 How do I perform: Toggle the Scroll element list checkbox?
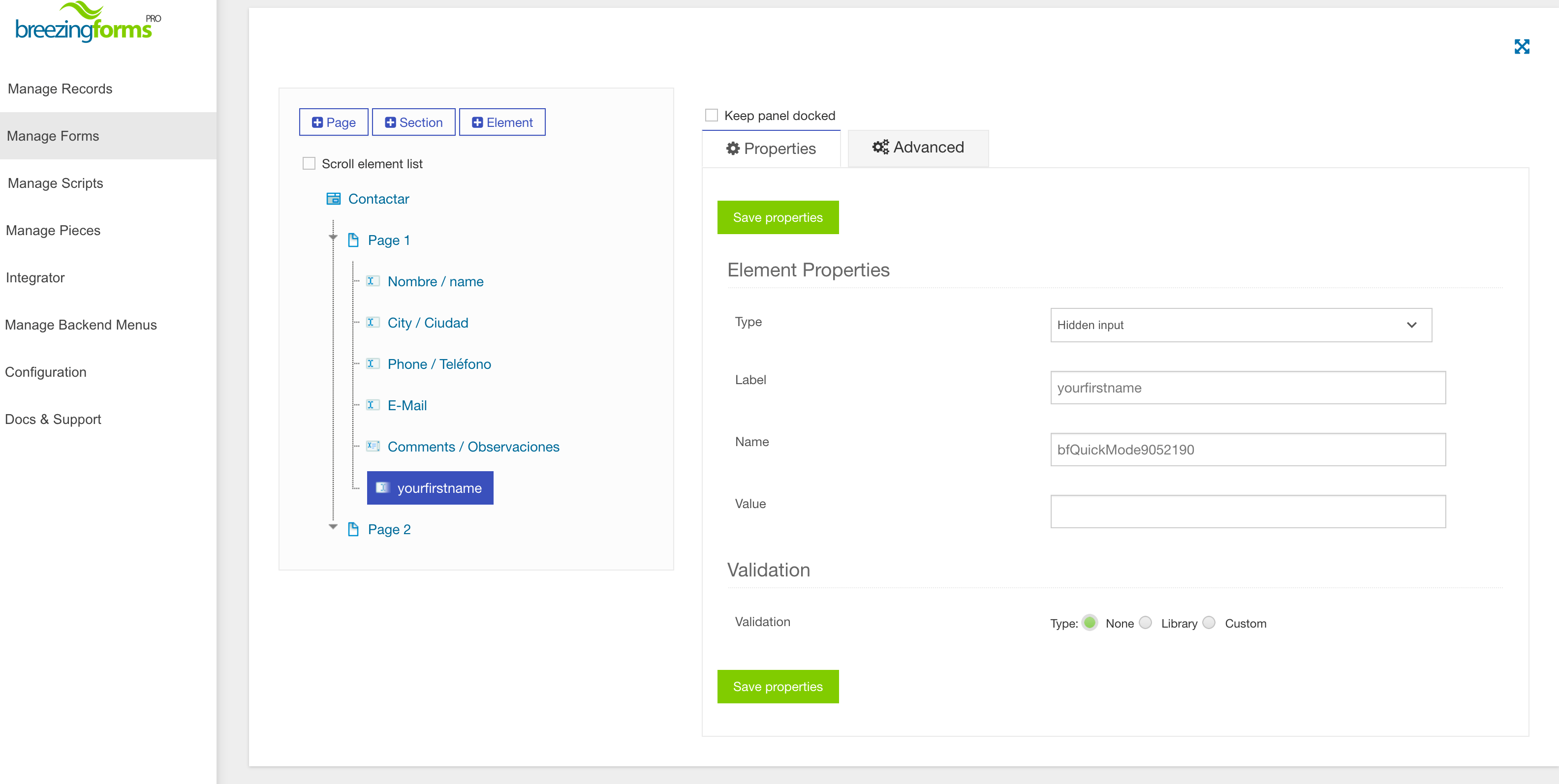tap(309, 163)
